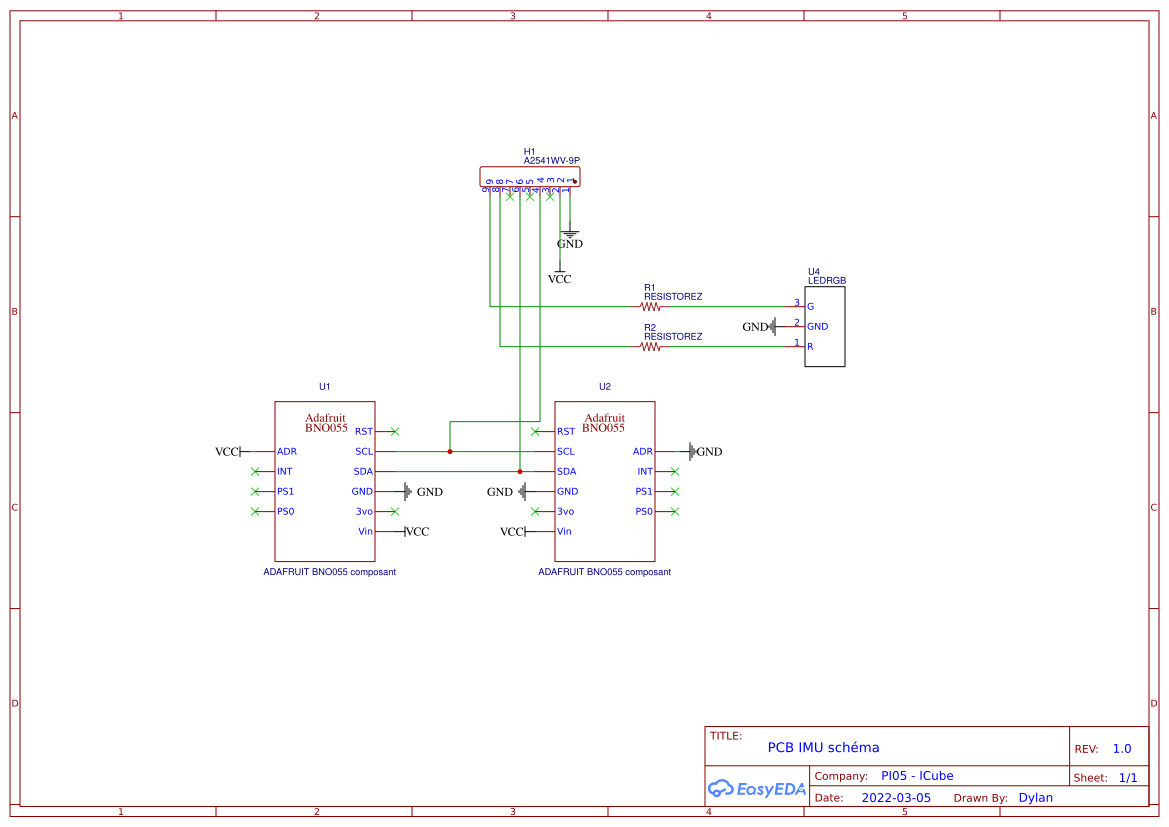The height and width of the screenshot is (827, 1169).
Task: Select the GND power symbol below header H1
Action: 568,238
